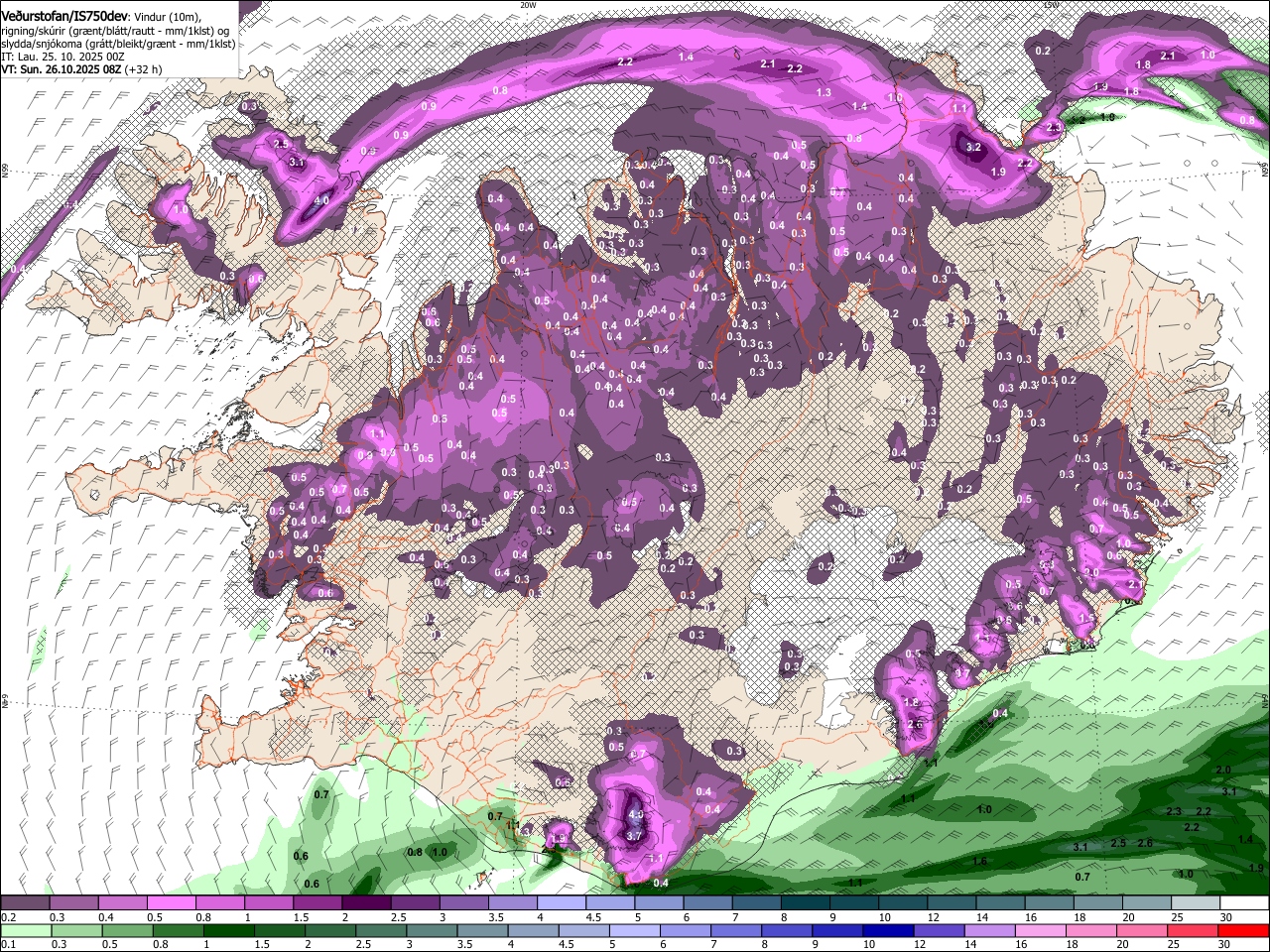Click the 4.9 snowfall value in south Iceland
Image resolution: width=1270 pixels, height=952 pixels.
tap(636, 814)
